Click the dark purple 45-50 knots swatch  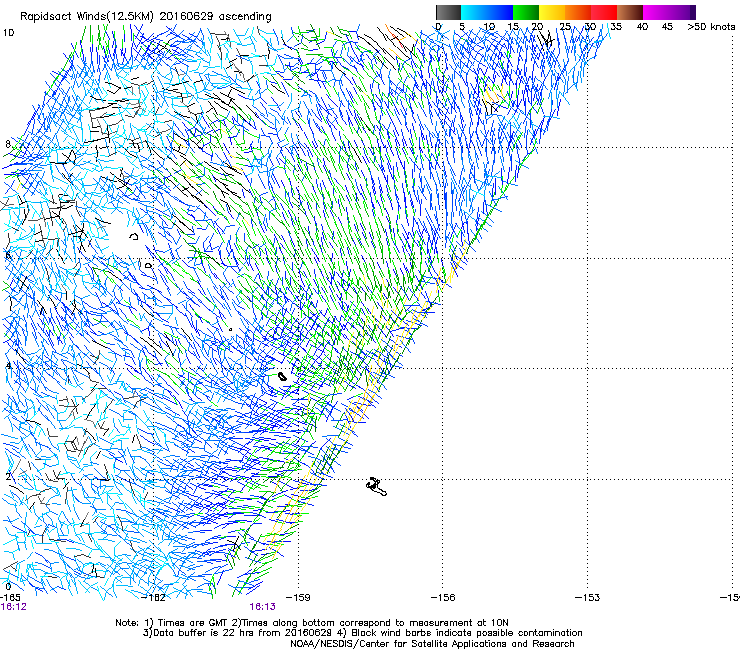[682, 12]
